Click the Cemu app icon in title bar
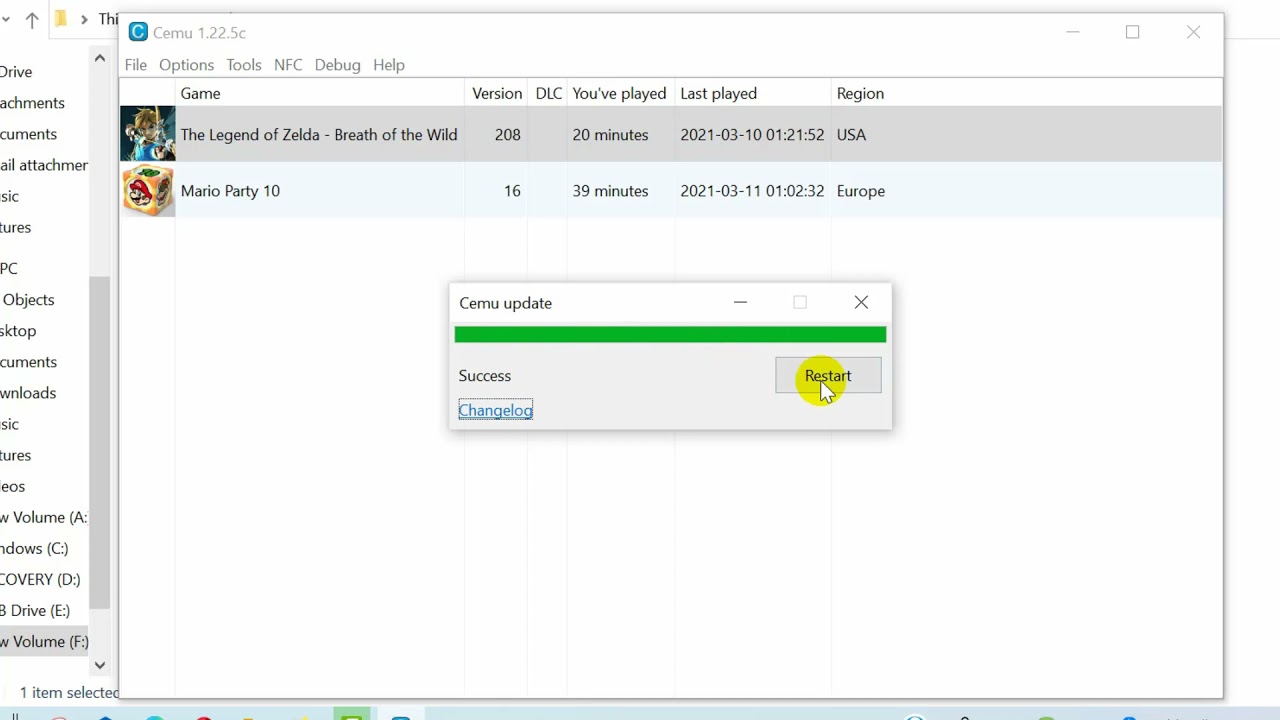 click(138, 32)
